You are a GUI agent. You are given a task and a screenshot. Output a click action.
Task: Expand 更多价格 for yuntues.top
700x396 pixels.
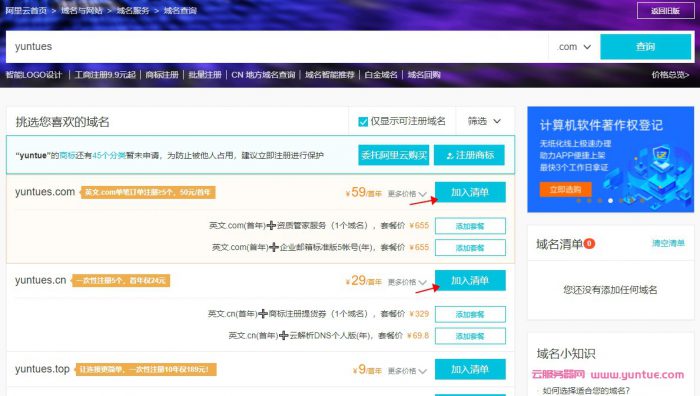click(407, 371)
